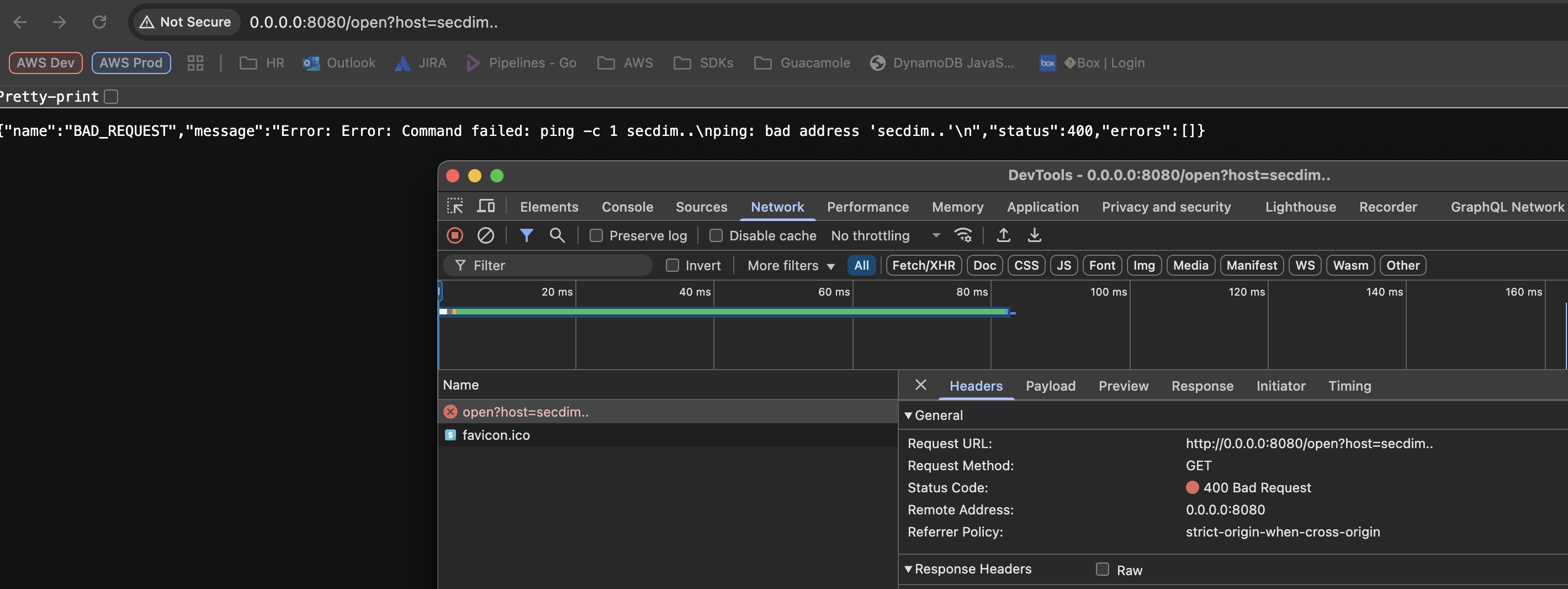Screen dimensions: 1568x589
Task: Toggle the network filter funnel icon
Action: coord(527,235)
